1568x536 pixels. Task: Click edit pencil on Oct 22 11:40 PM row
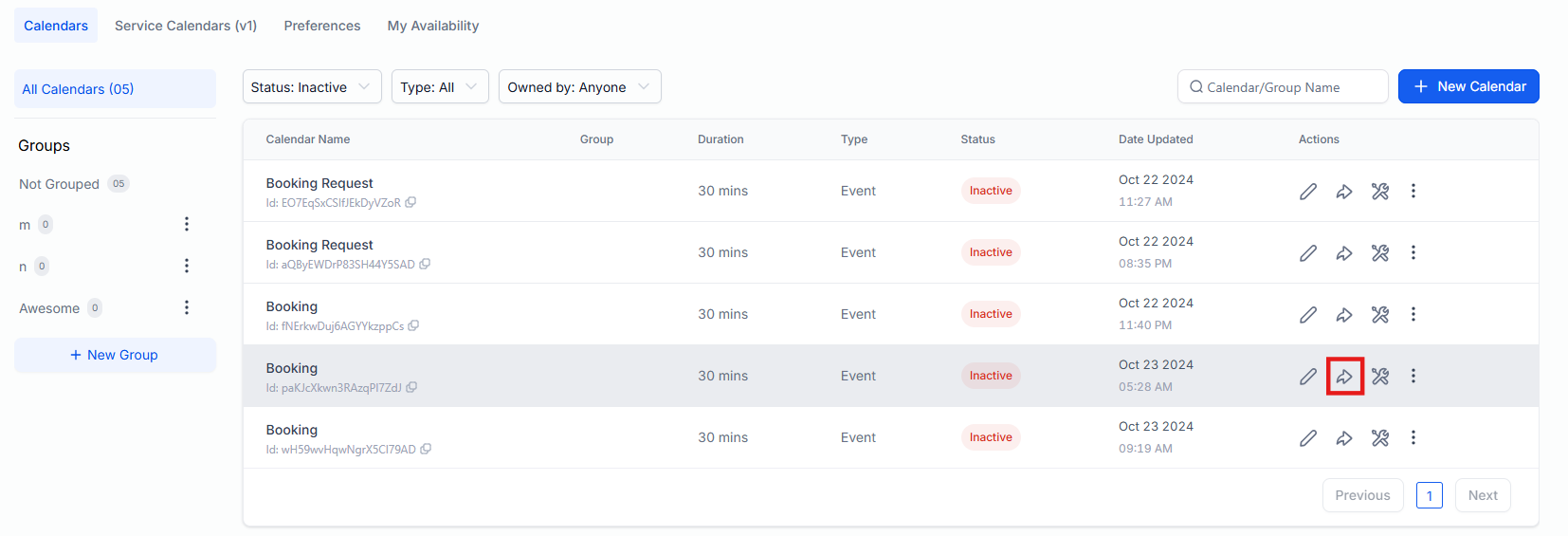coord(1308,315)
